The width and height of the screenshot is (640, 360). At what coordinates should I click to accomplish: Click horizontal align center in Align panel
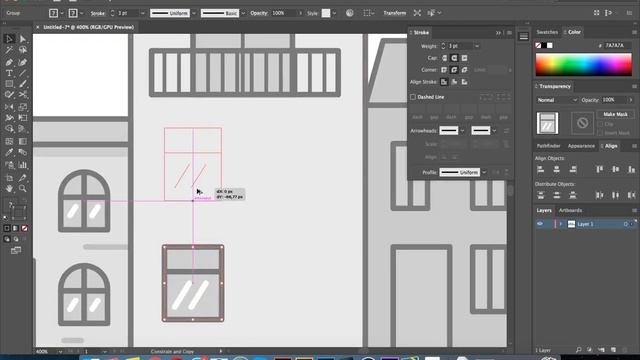coord(557,169)
